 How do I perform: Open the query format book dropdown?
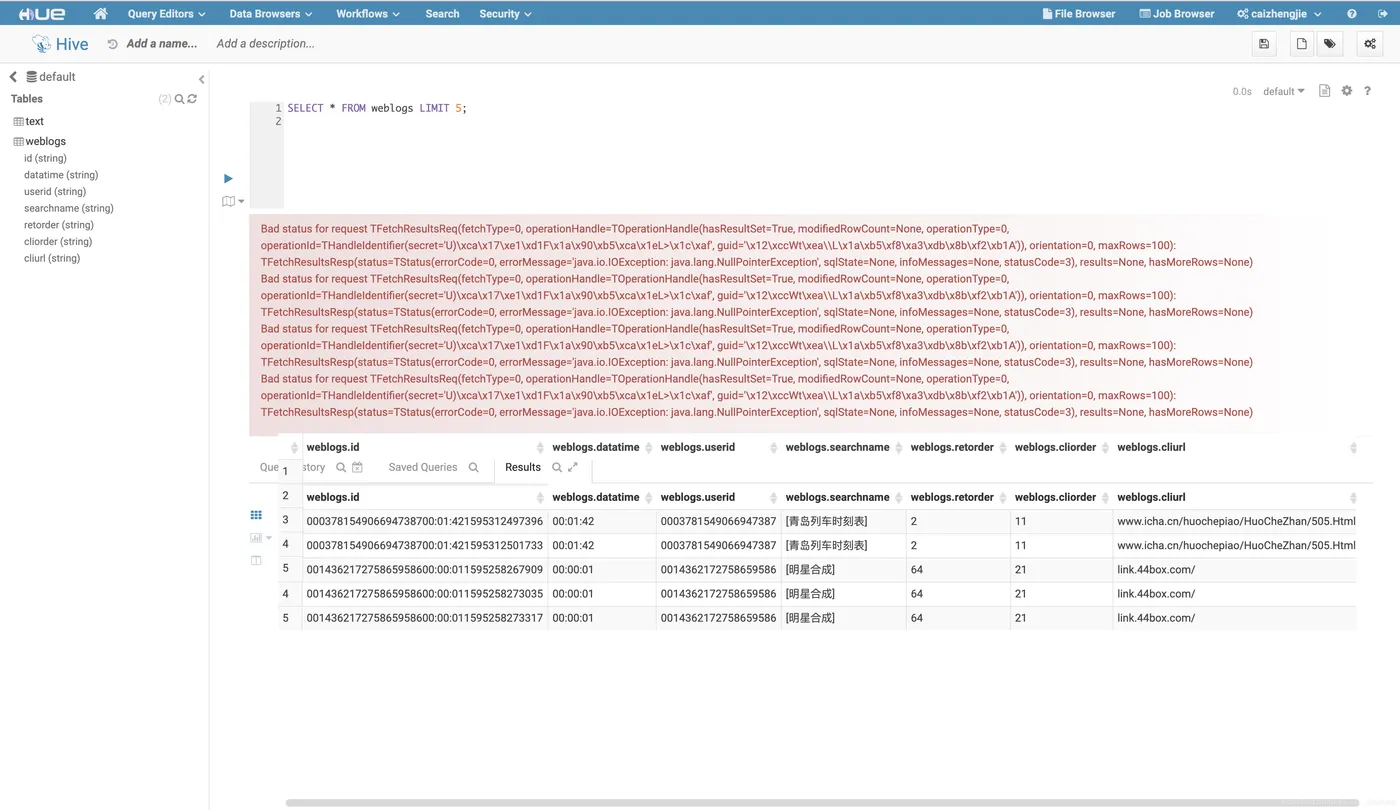[233, 201]
